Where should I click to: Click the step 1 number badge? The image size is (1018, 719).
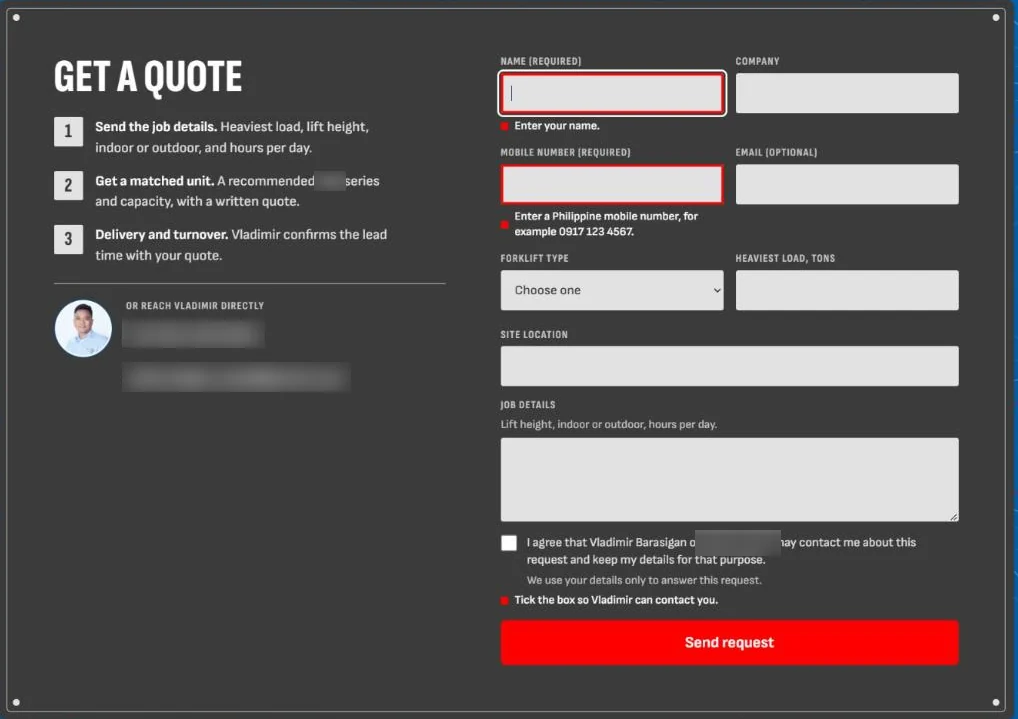[68, 131]
